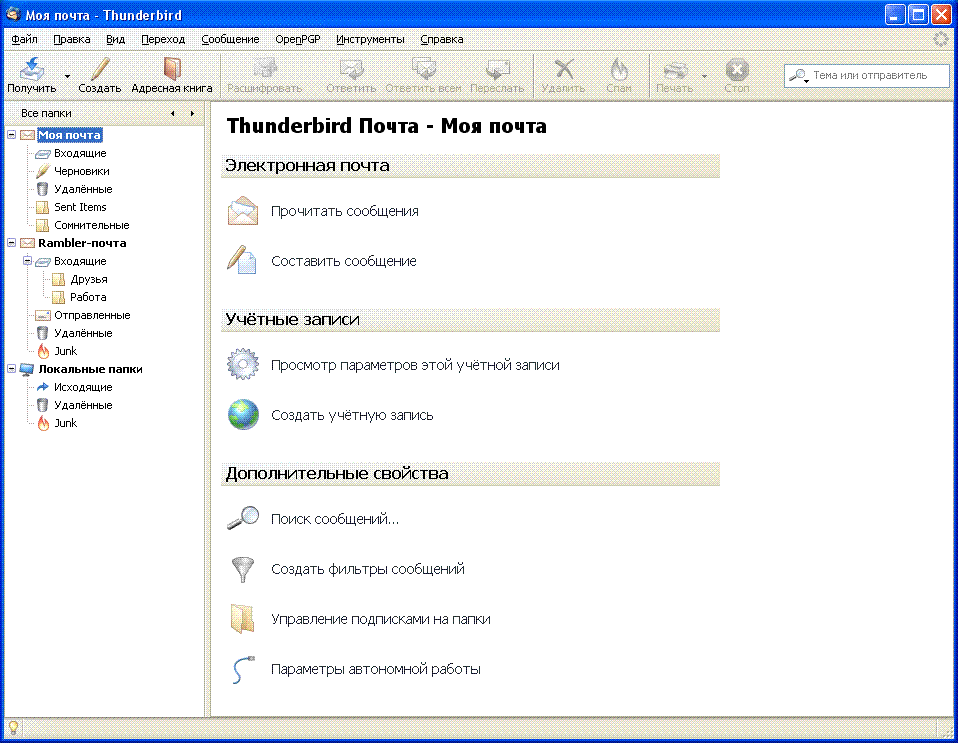The width and height of the screenshot is (958, 743).
Task: Collapse the Rambler-почта account tree
Action: pos(11,243)
